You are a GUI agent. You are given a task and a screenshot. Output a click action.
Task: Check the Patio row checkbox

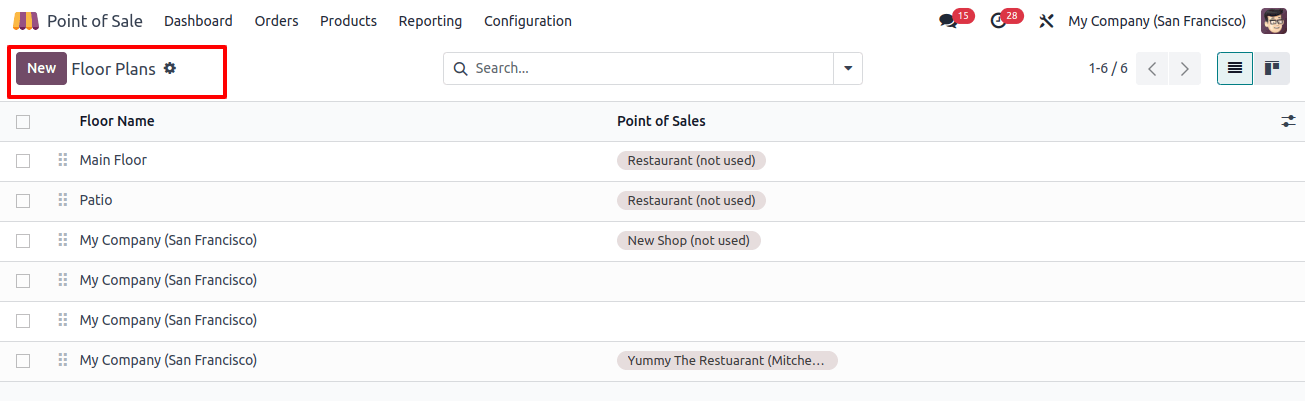pyautogui.click(x=23, y=201)
